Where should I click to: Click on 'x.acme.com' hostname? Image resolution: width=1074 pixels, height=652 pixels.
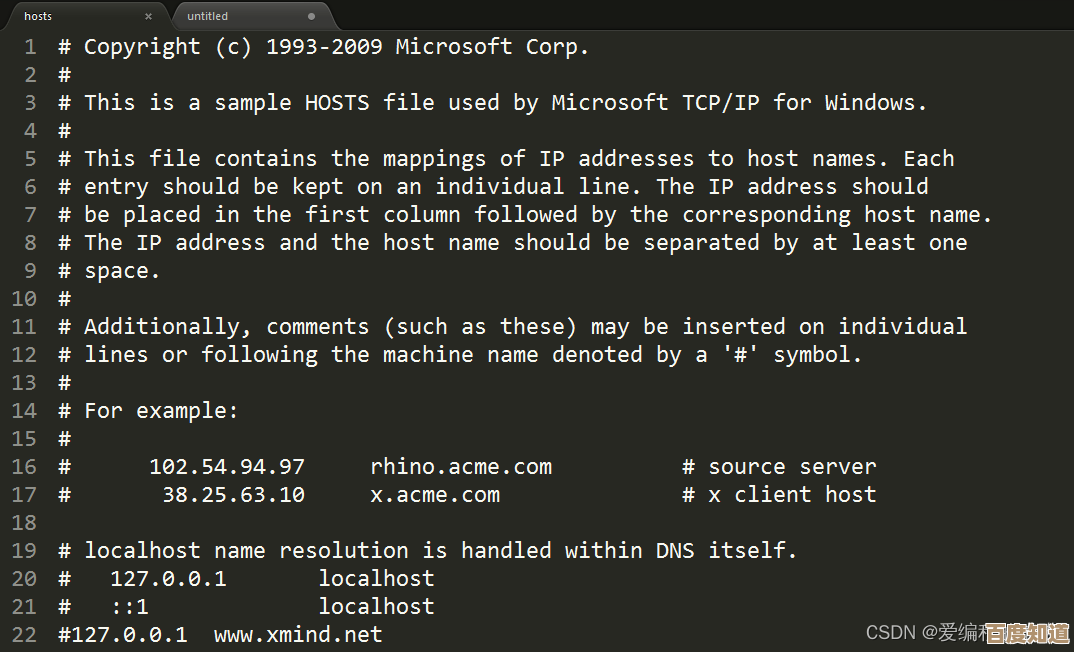point(435,495)
